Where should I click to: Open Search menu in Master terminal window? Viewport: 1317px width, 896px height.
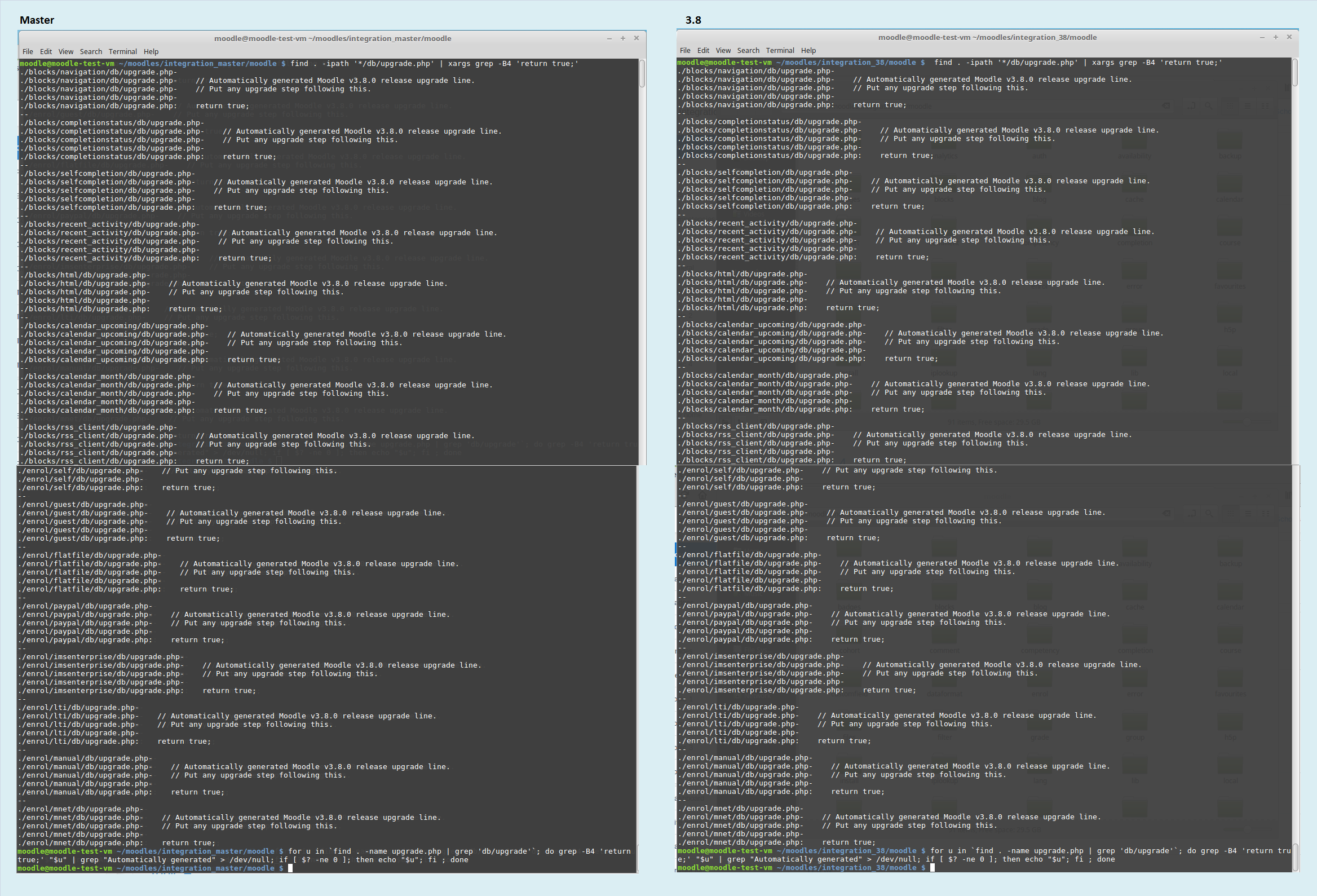91,51
